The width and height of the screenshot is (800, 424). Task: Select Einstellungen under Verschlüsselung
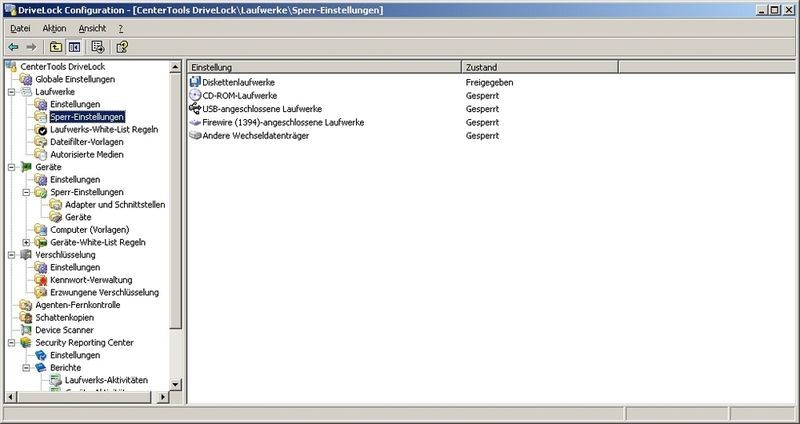pos(75,267)
